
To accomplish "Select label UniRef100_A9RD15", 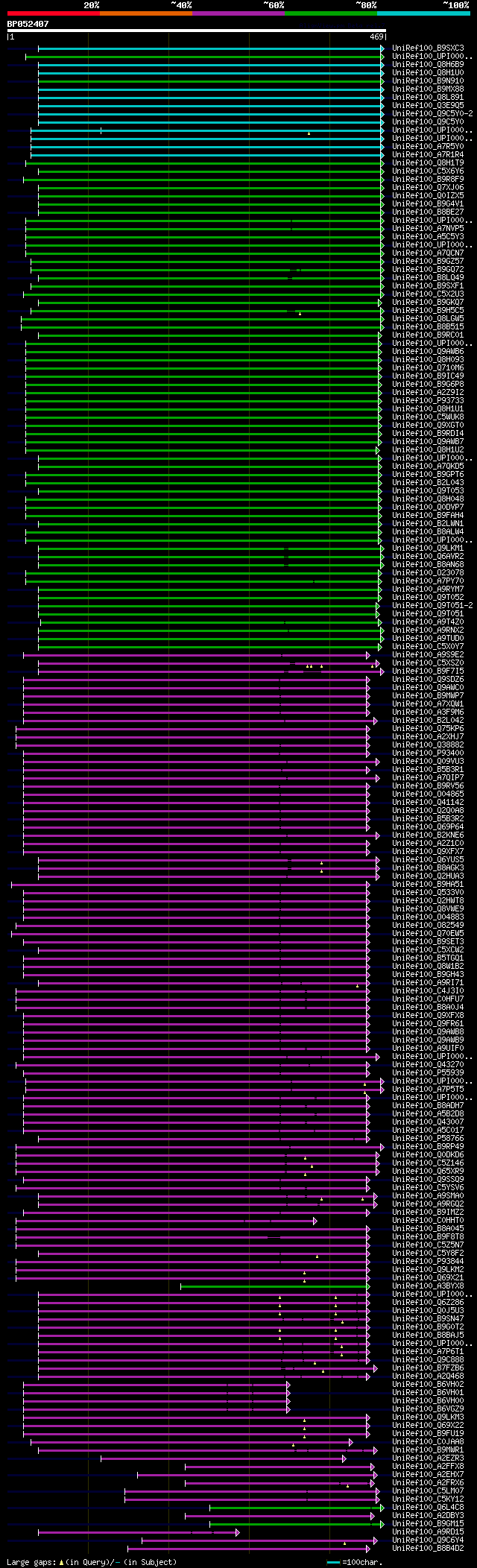I will coord(428,1532).
